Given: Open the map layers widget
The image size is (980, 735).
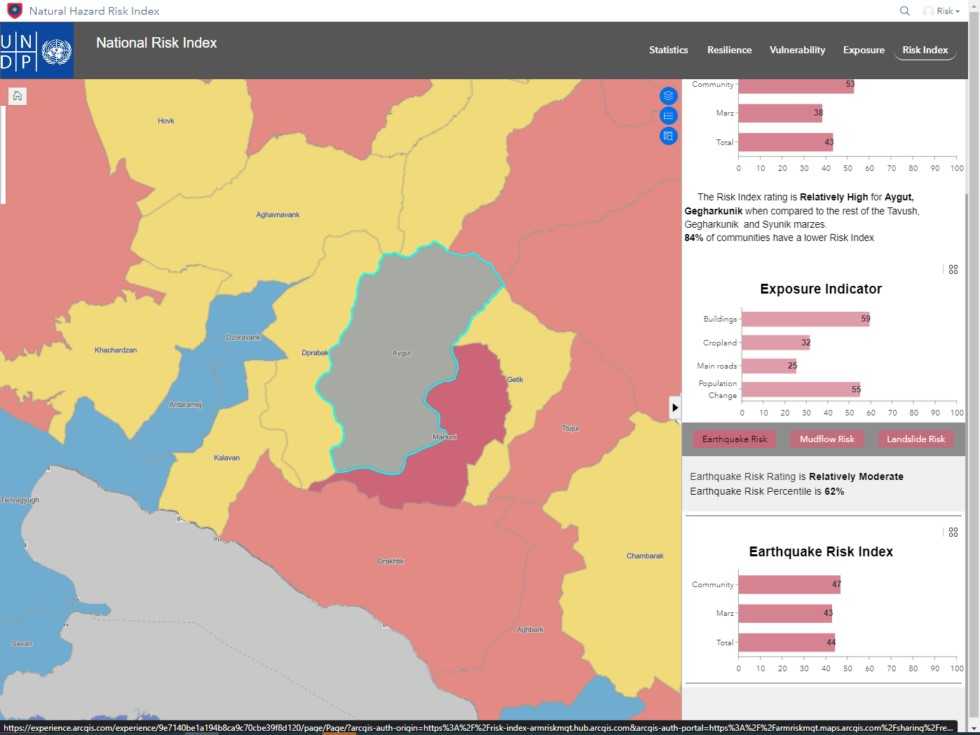Looking at the screenshot, I should pyautogui.click(x=669, y=96).
